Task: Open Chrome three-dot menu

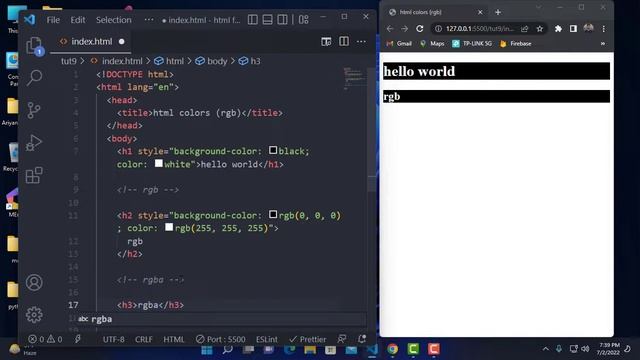Action: click(x=604, y=29)
